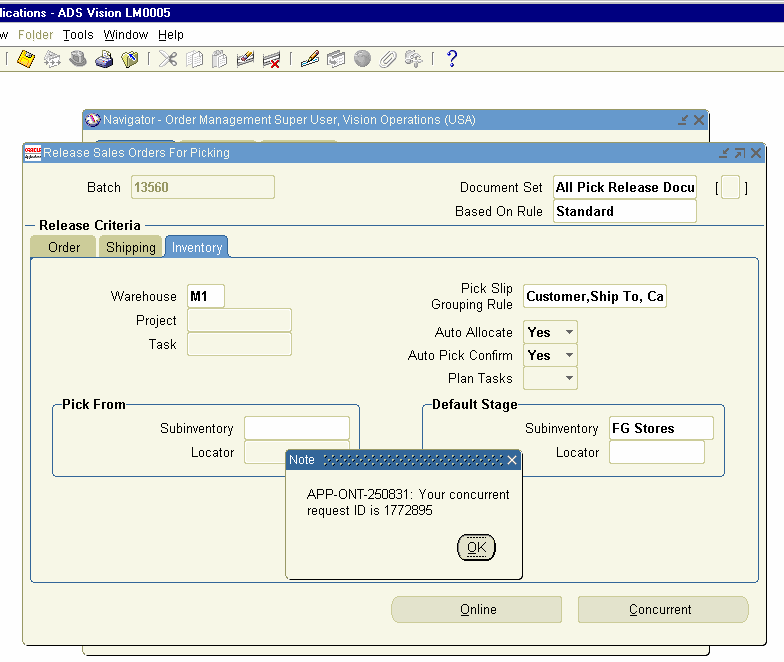This screenshot has width=784, height=662.
Task: Click the Switch Responsibilities hat icon
Action: pos(78,59)
